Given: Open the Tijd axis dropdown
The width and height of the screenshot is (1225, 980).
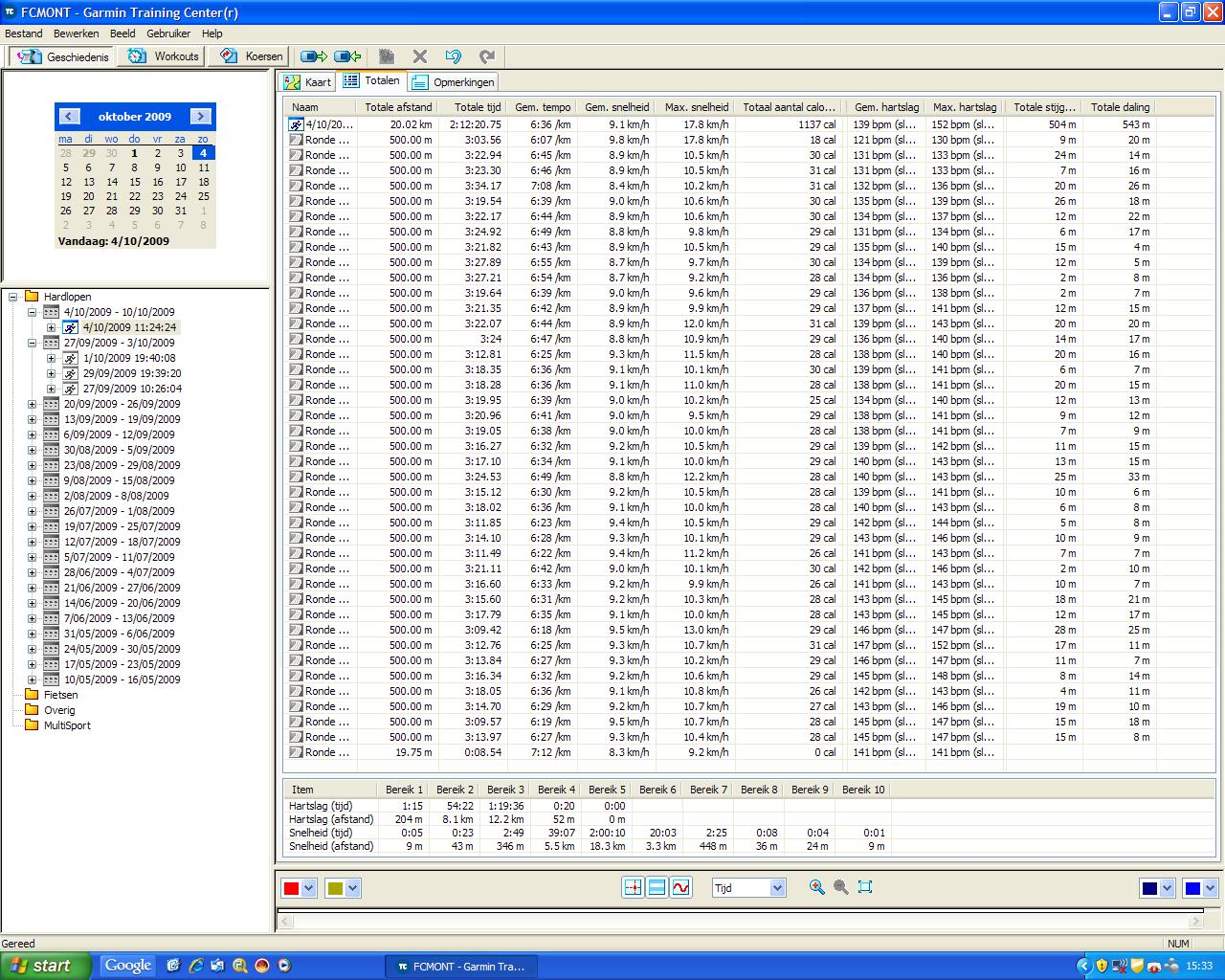Looking at the screenshot, I should point(777,888).
